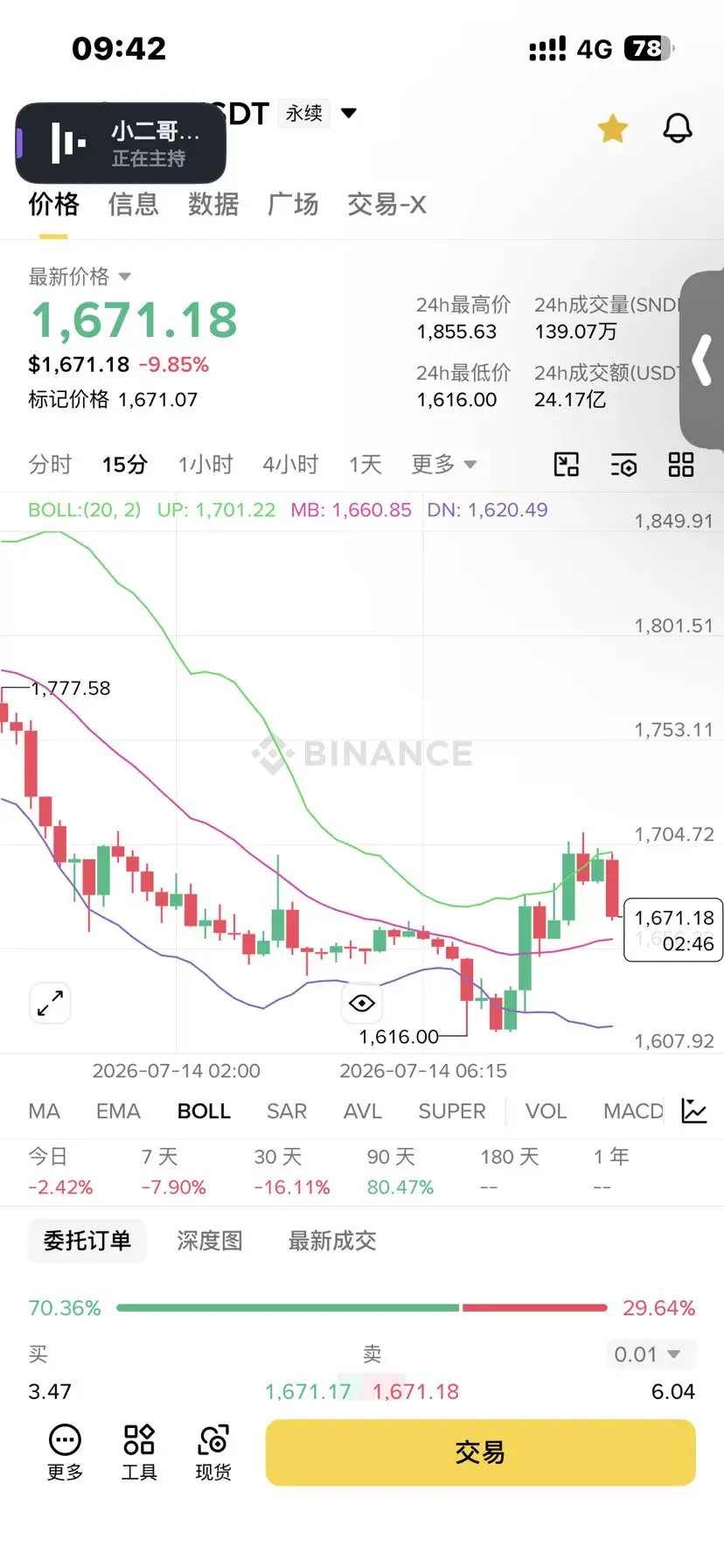
Task: Open 现货 spot icon in bottom bar
Action: pyautogui.click(x=213, y=1452)
